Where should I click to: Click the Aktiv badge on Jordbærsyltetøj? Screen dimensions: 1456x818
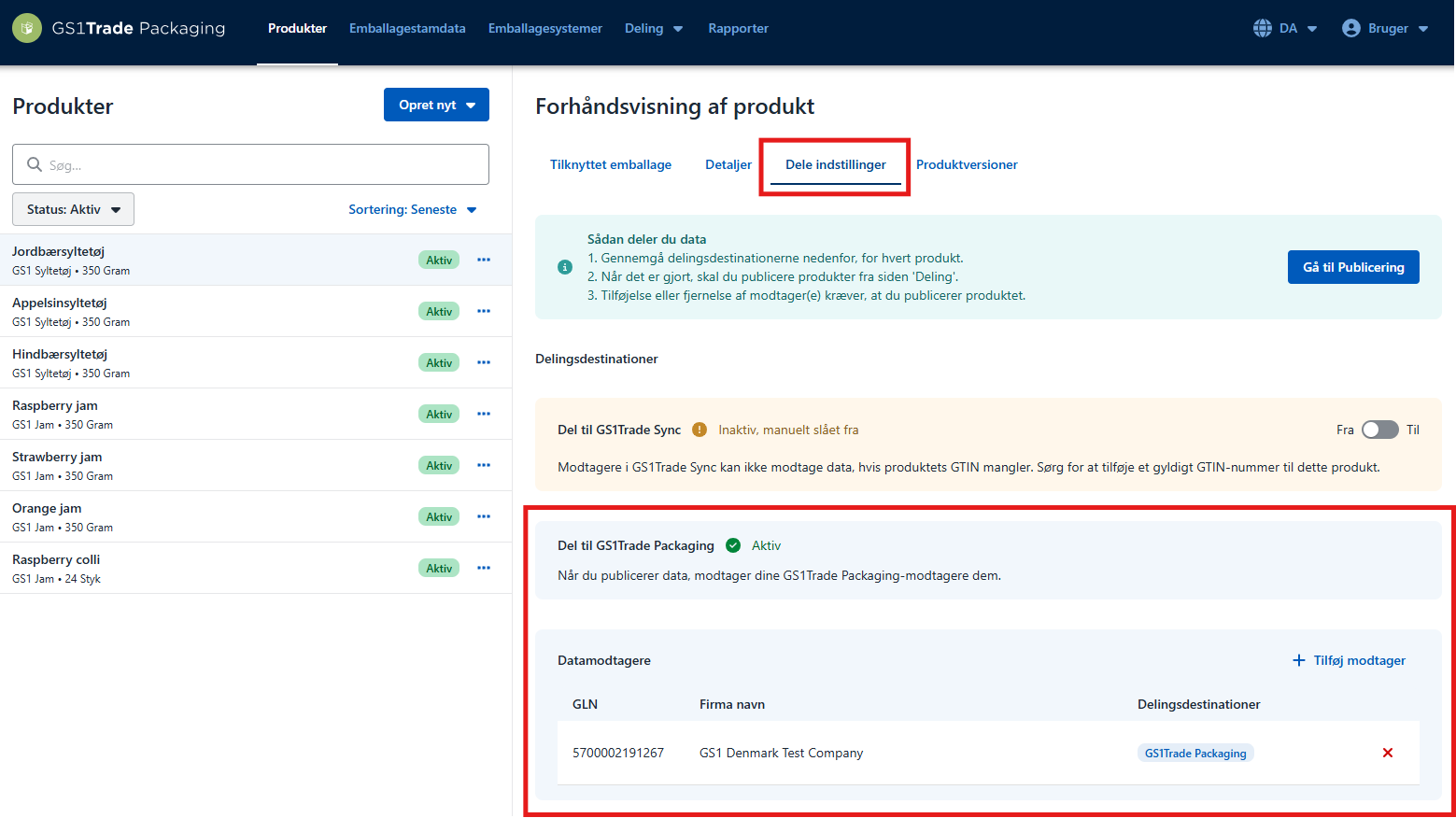click(x=439, y=260)
